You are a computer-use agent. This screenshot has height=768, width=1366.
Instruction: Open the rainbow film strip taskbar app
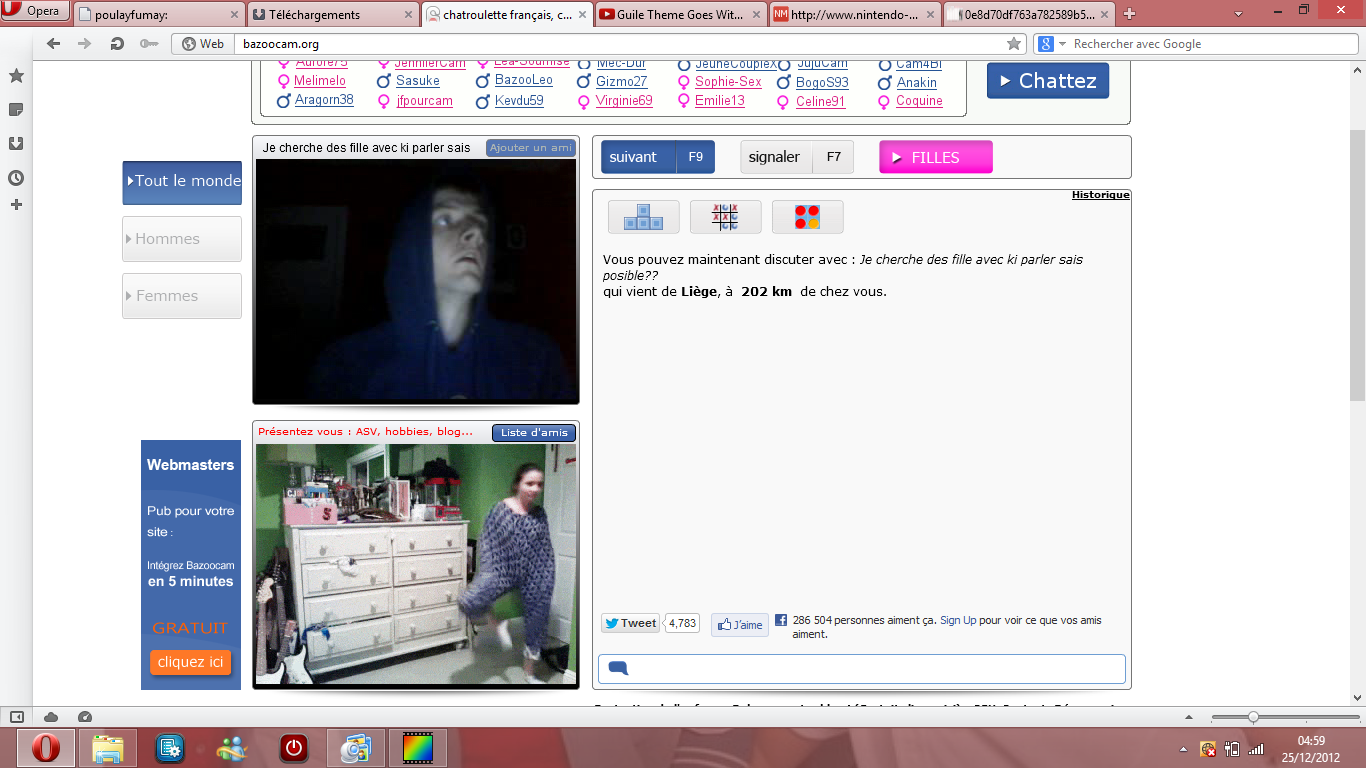click(418, 748)
